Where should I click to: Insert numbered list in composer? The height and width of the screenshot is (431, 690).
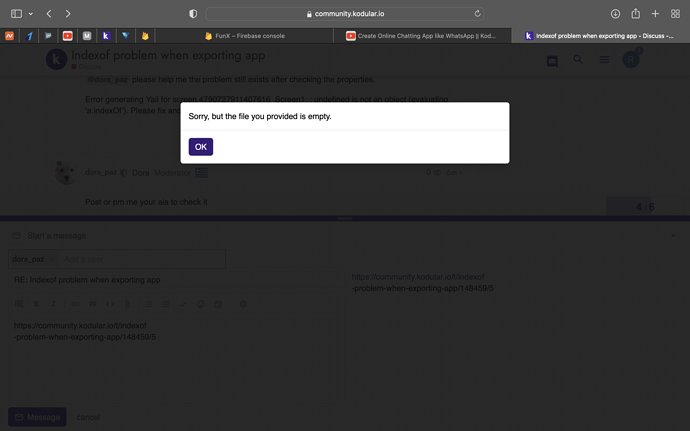[x=166, y=304]
